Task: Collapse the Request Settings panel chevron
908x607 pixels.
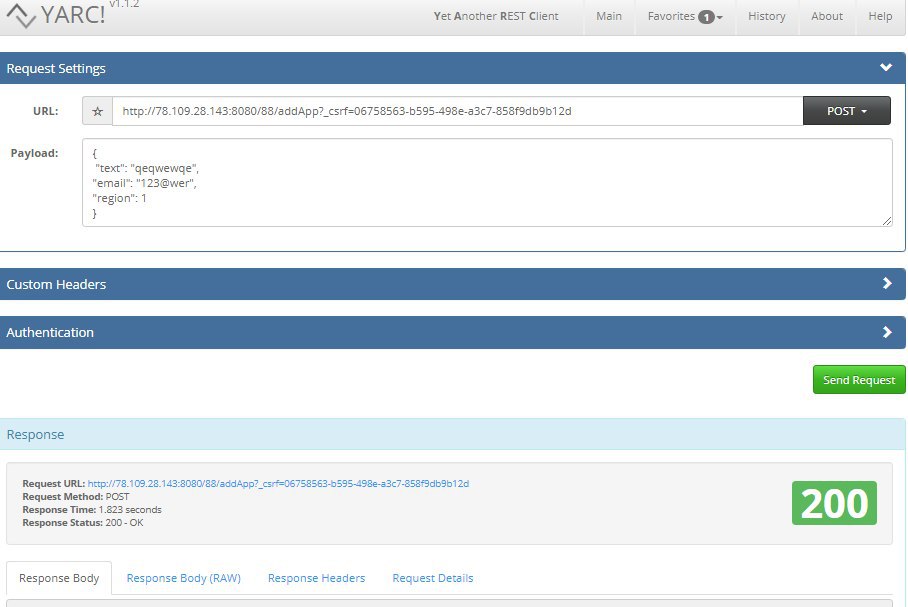Action: 885,67
